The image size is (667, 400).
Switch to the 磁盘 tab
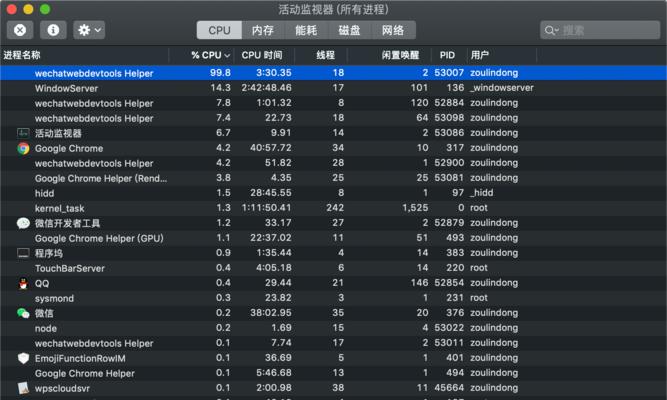(350, 30)
